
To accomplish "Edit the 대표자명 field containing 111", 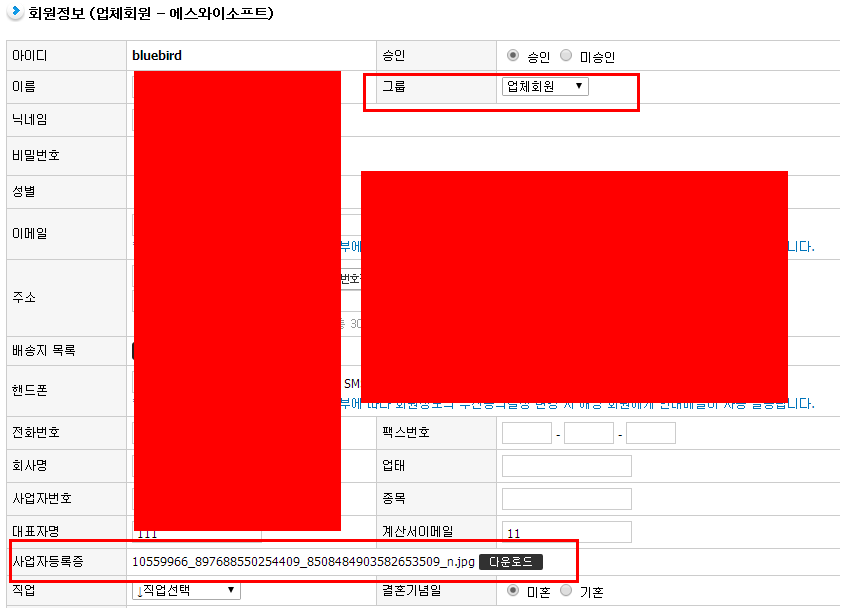I will tap(236, 534).
